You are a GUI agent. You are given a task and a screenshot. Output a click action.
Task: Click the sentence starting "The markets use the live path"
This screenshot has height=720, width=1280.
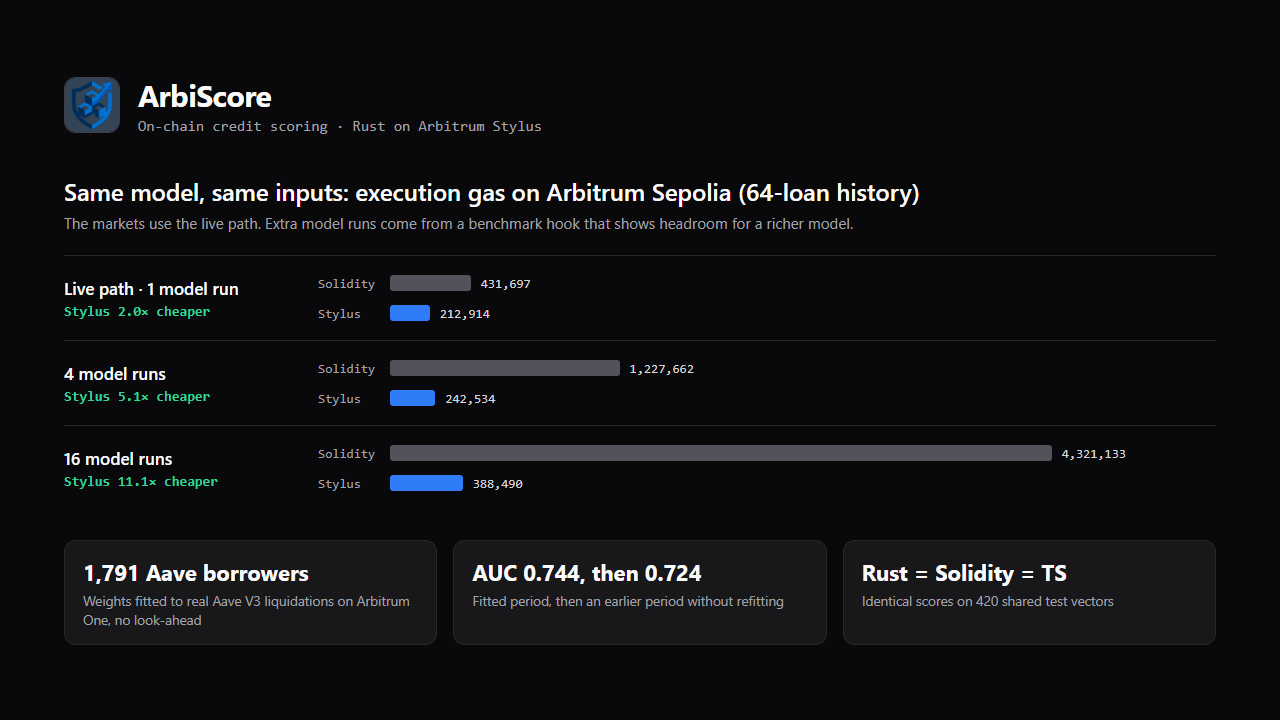pyautogui.click(x=458, y=224)
